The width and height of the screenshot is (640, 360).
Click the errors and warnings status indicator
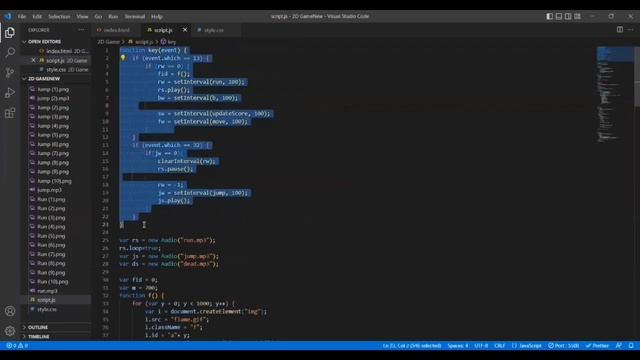pos(17,346)
